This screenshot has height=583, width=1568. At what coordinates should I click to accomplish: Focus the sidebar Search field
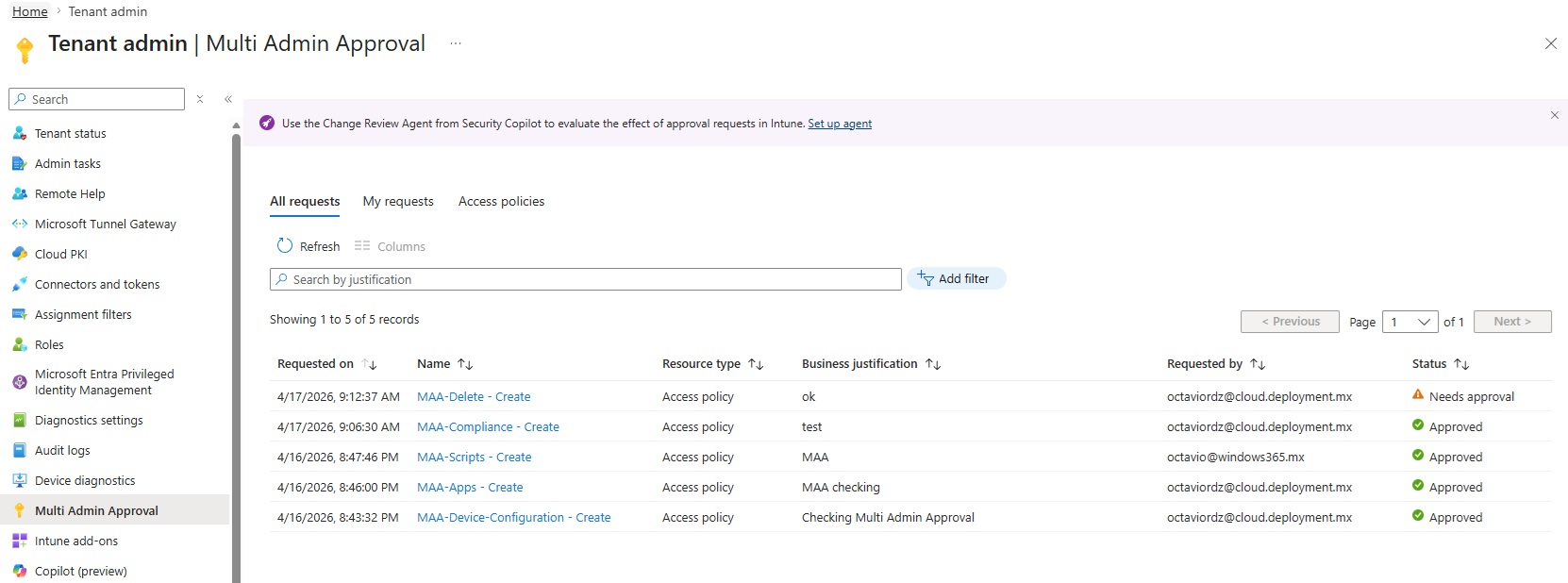point(96,99)
